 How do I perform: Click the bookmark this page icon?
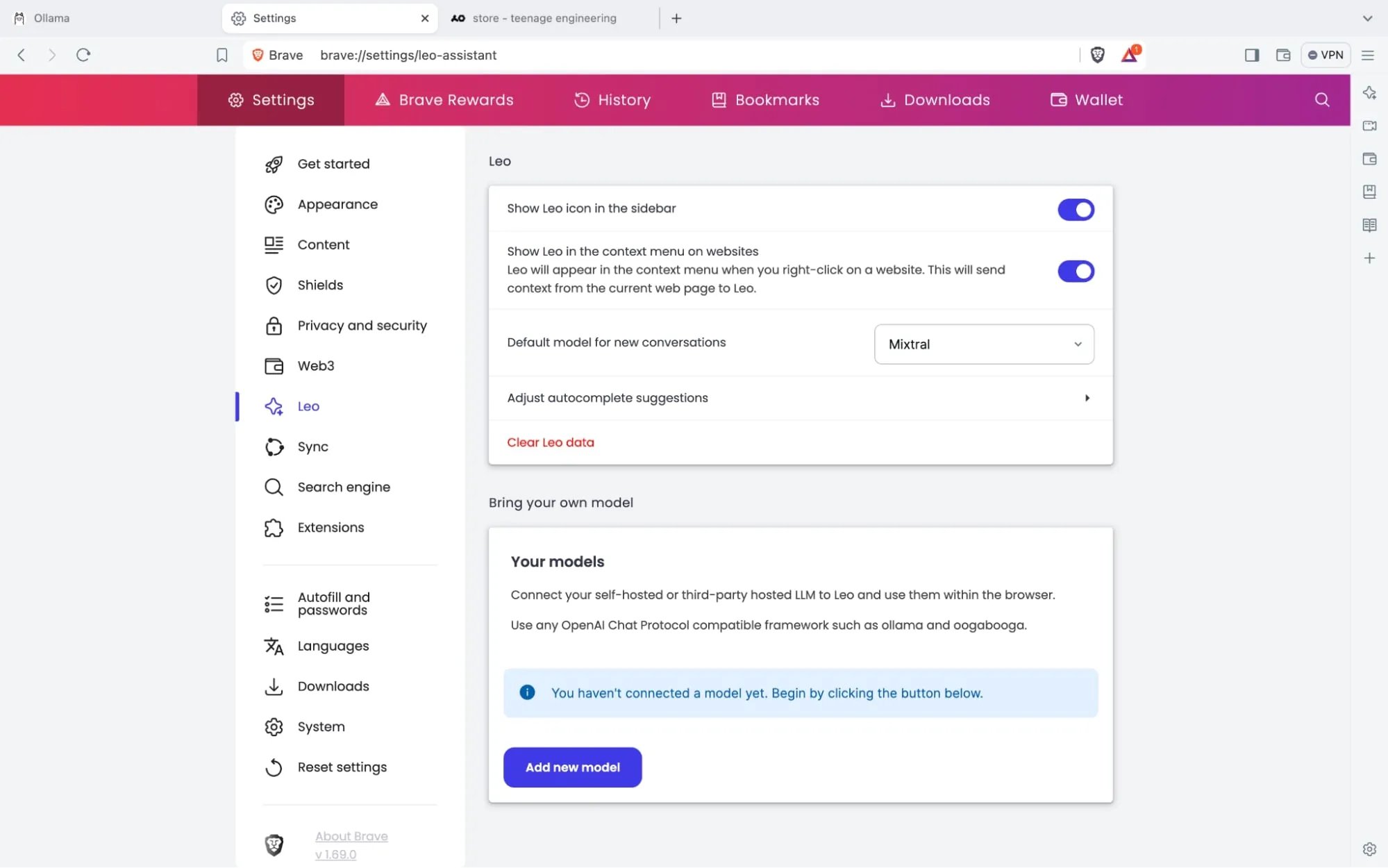point(221,55)
